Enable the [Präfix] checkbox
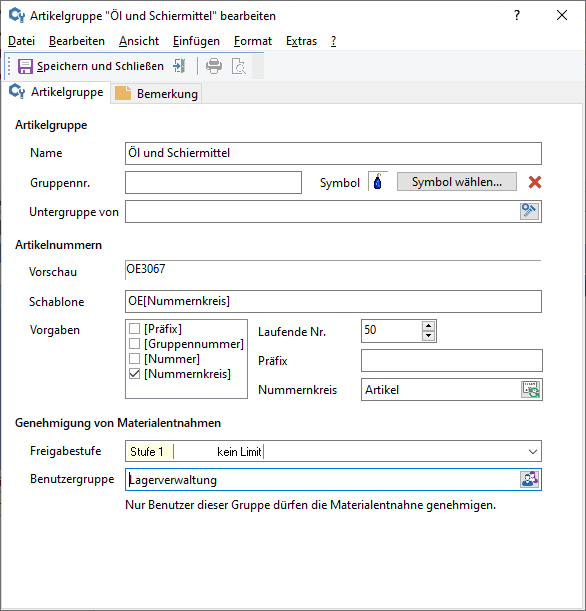Screen dimensions: 586x611 tap(134, 329)
